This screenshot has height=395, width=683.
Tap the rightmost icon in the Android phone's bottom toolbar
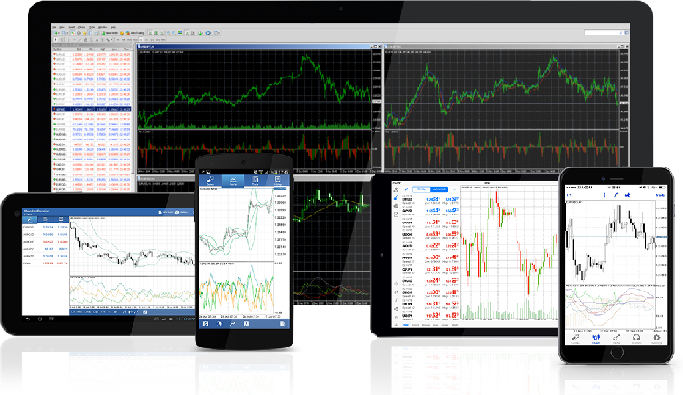pyautogui.click(x=282, y=324)
